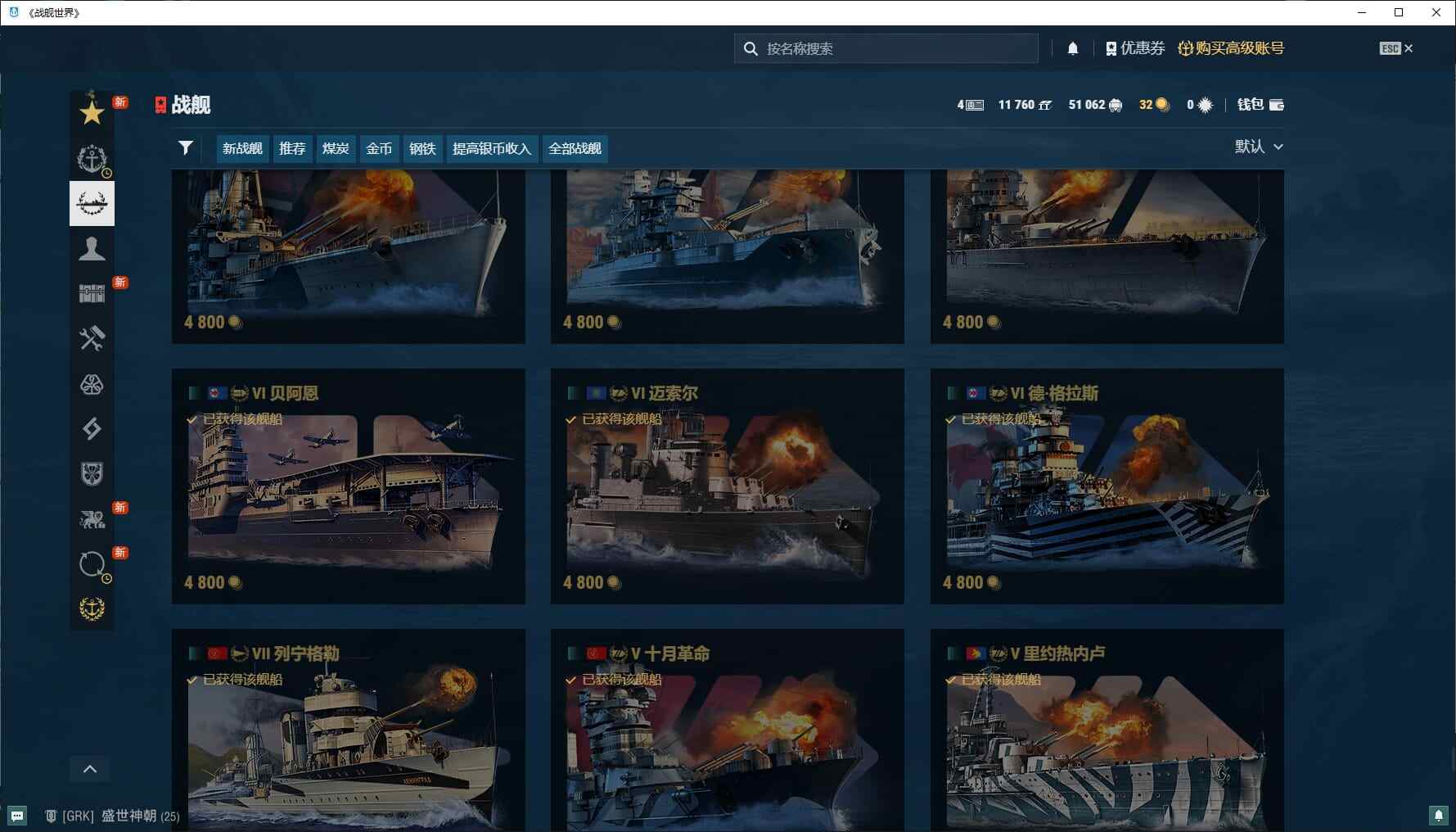Click the scroll-to-top chevron button
Image resolution: width=1456 pixels, height=832 pixels.
click(x=90, y=769)
